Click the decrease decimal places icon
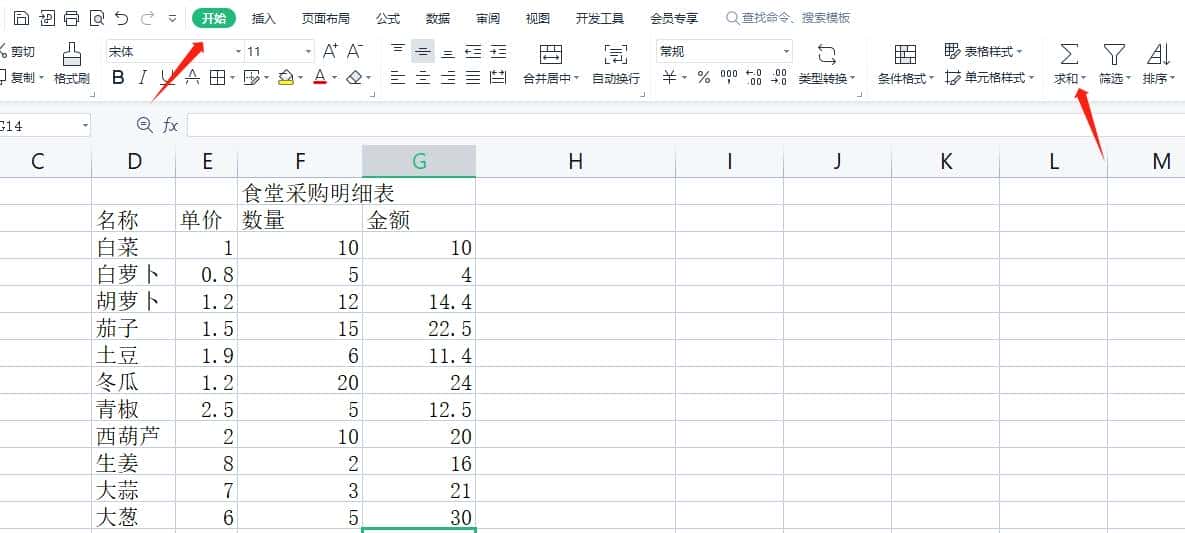The height and width of the screenshot is (533, 1185). coord(779,77)
